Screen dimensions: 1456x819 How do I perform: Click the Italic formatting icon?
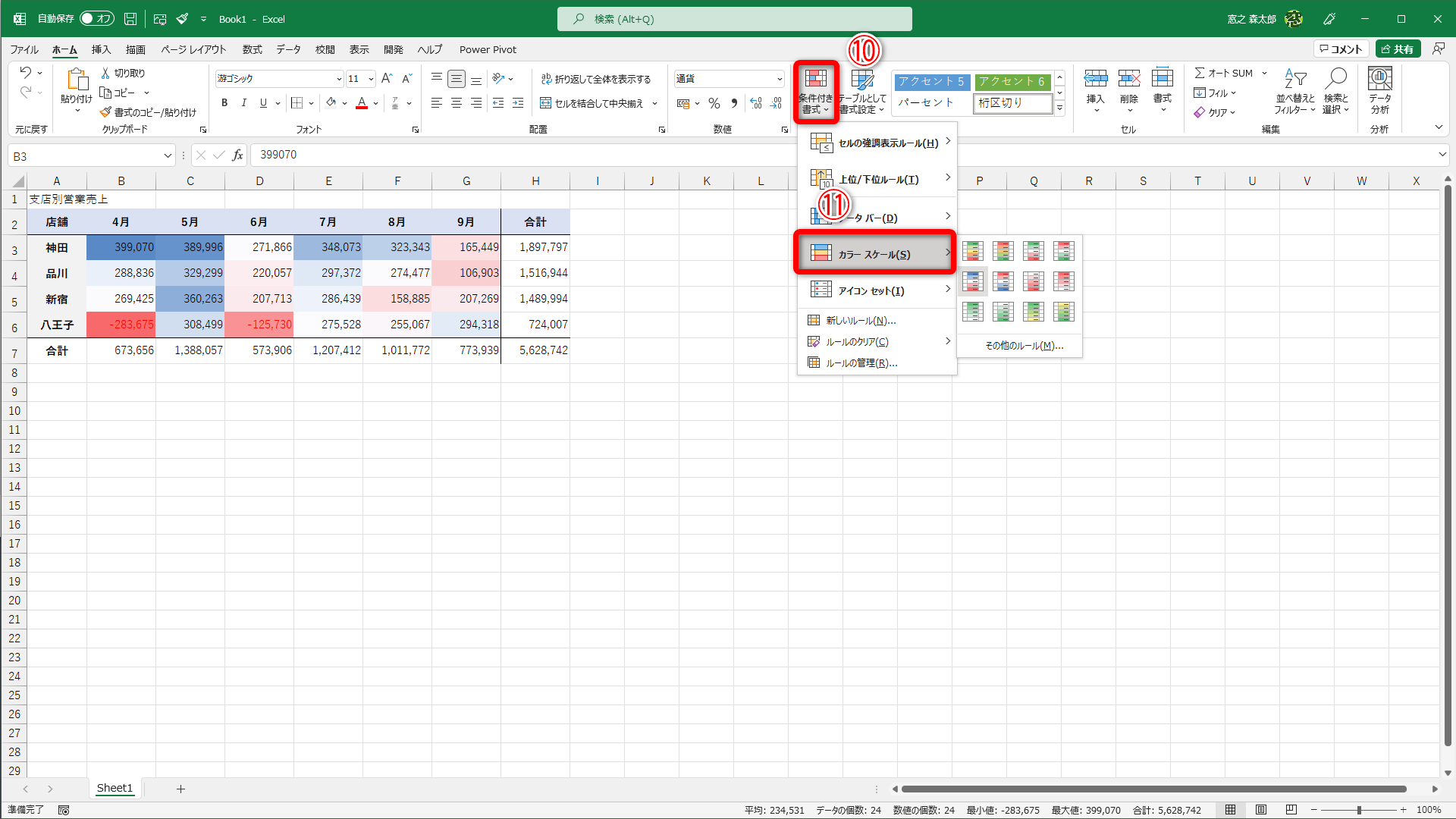(243, 103)
